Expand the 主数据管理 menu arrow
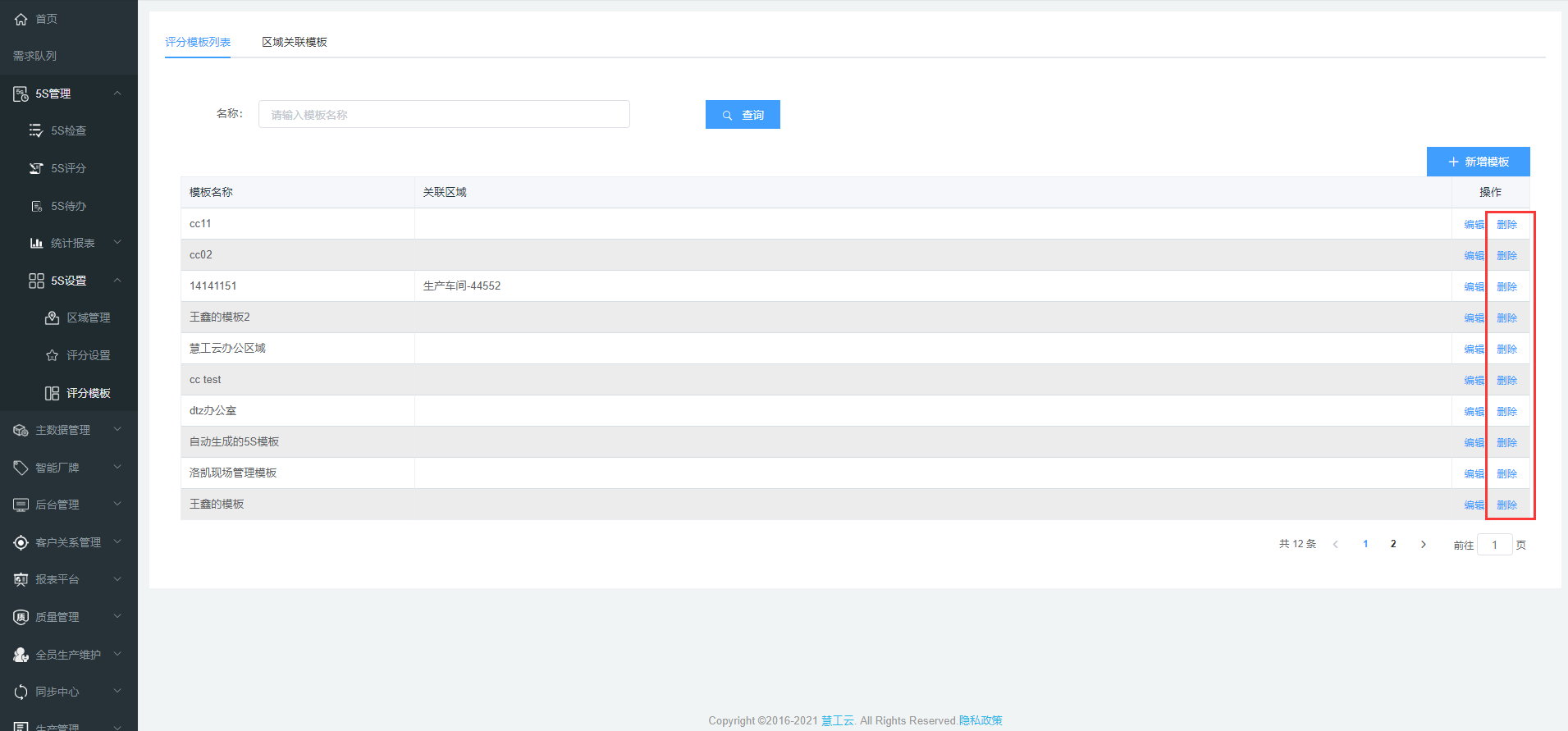 tap(117, 430)
